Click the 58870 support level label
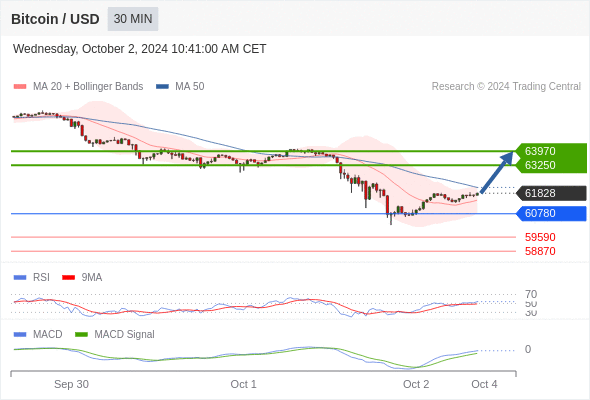590x400 pixels. [x=540, y=251]
